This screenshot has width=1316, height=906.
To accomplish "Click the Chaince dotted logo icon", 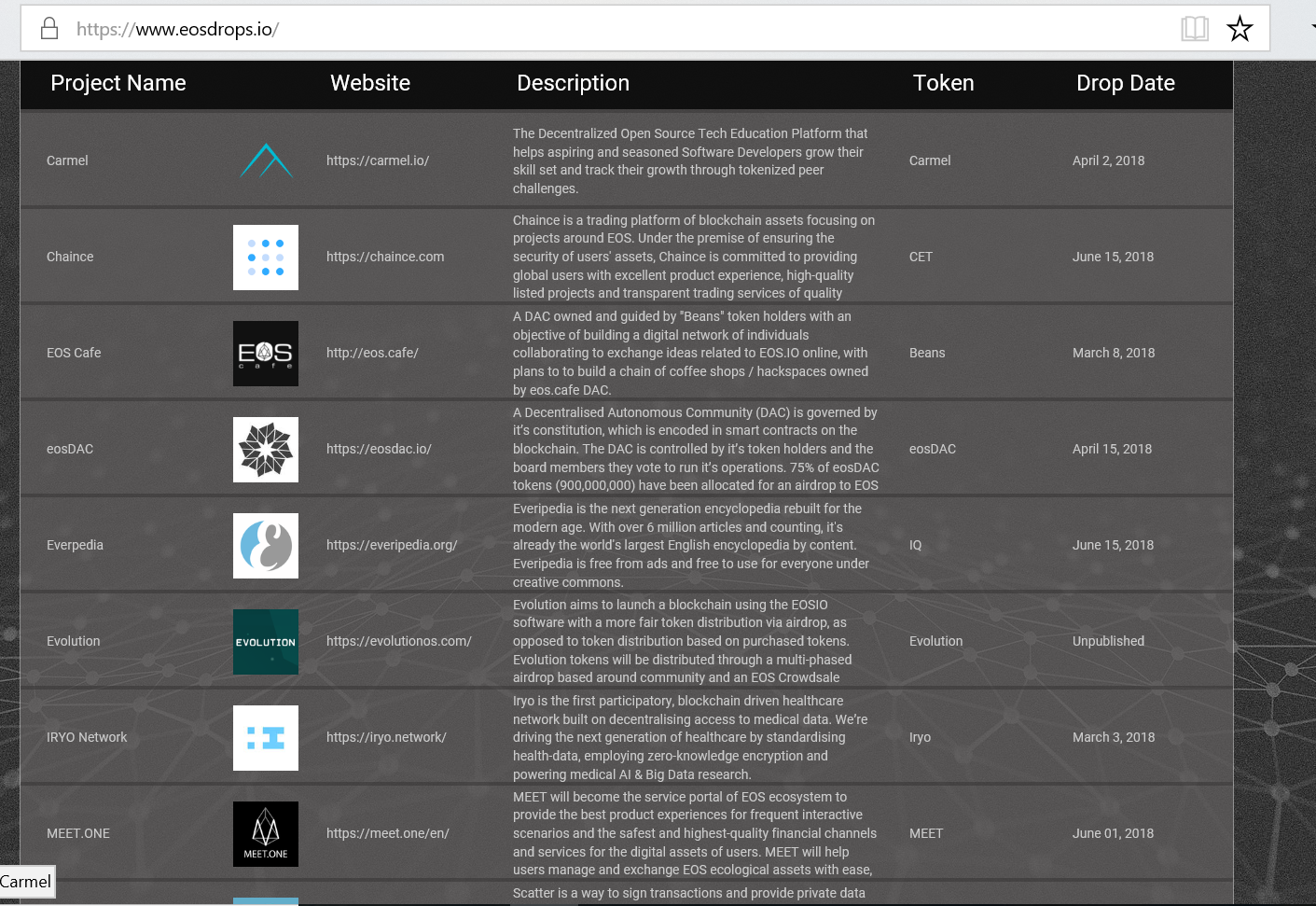I will tap(266, 258).
